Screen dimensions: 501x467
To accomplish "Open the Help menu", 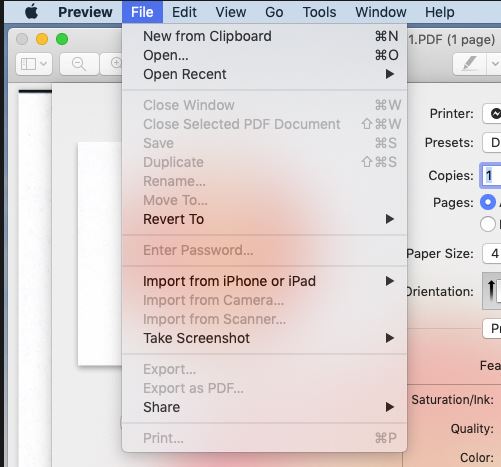I will coord(439,12).
